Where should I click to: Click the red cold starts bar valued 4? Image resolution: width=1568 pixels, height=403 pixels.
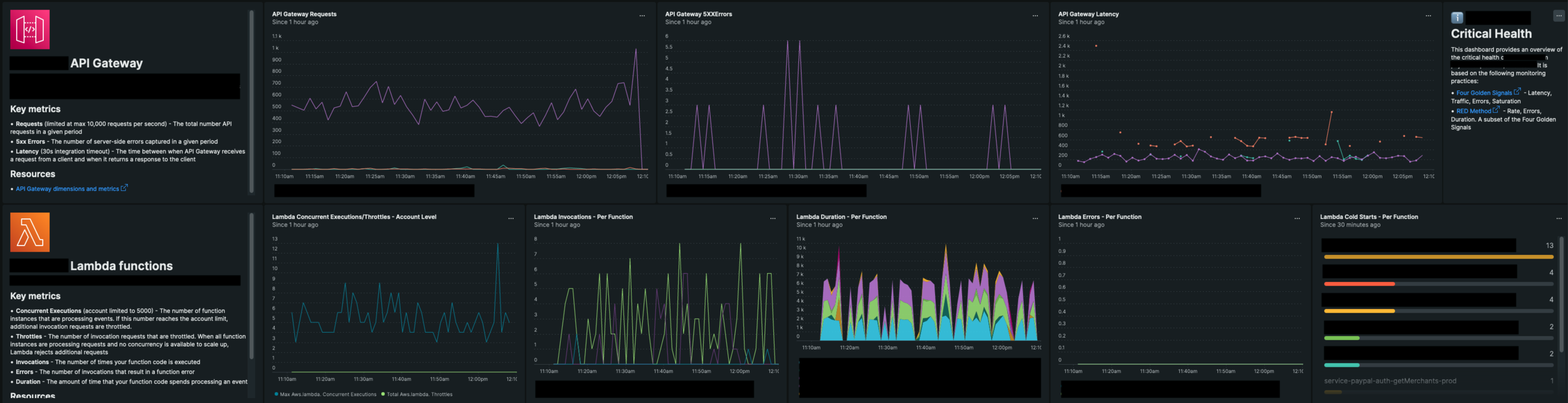tap(1359, 284)
